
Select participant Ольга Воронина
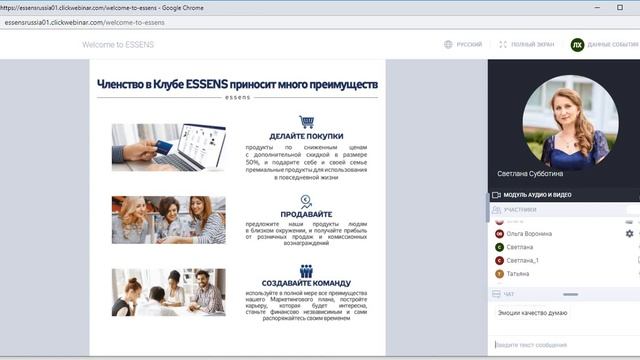point(529,234)
